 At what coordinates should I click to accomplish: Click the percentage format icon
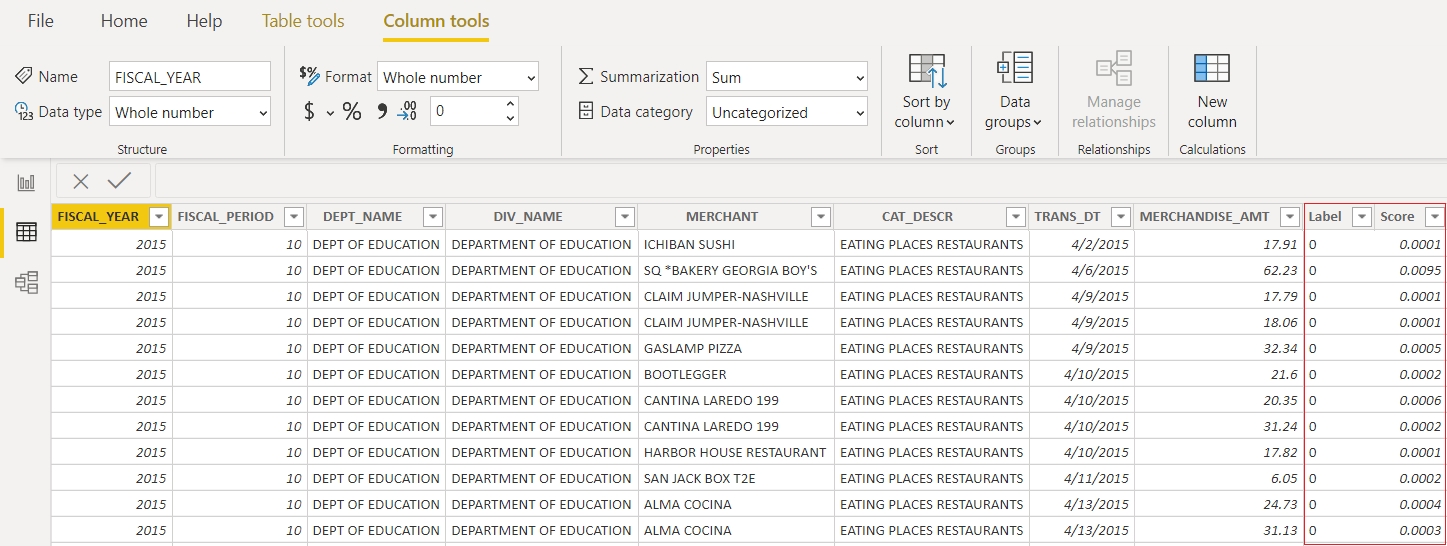point(352,112)
